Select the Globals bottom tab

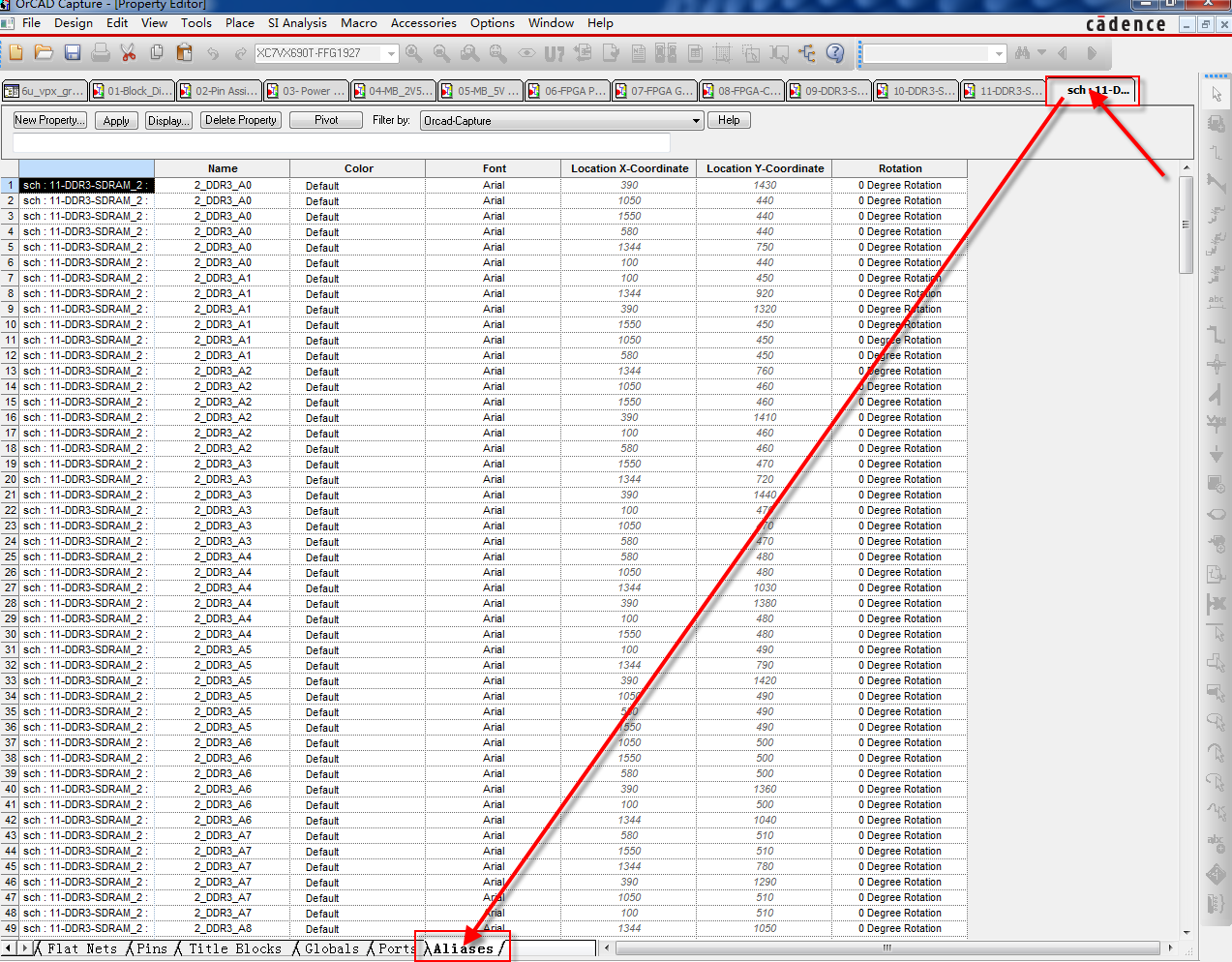331,948
